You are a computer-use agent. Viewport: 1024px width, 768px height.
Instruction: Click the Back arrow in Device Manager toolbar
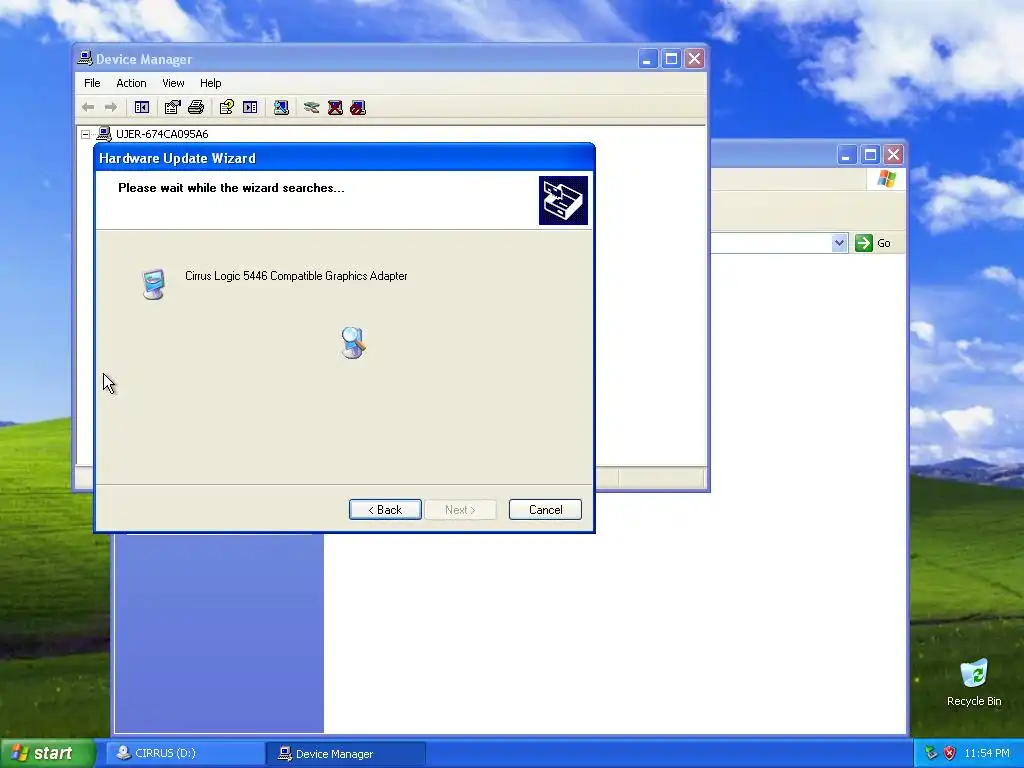point(88,107)
